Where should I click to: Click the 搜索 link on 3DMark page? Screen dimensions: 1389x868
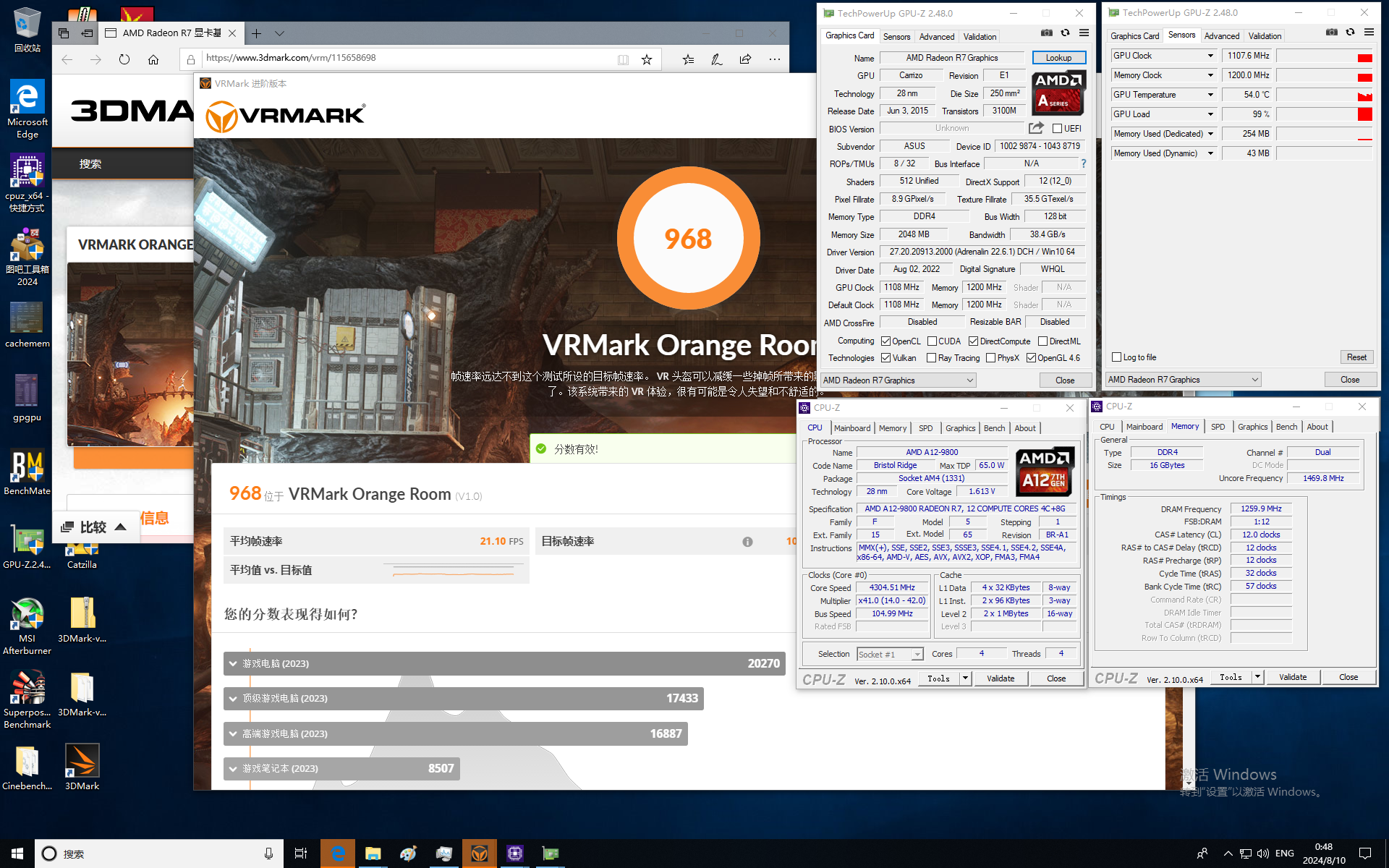[90, 164]
